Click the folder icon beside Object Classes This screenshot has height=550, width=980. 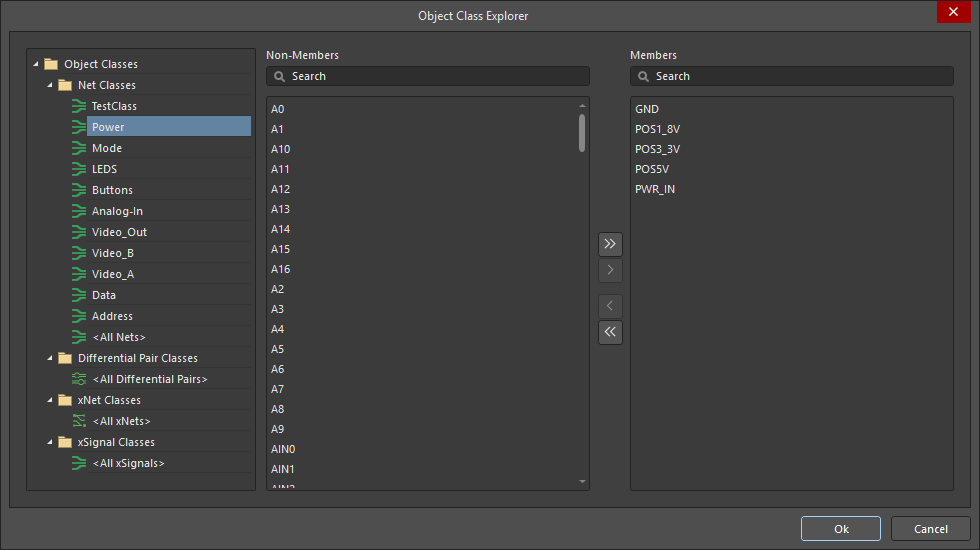[51, 64]
